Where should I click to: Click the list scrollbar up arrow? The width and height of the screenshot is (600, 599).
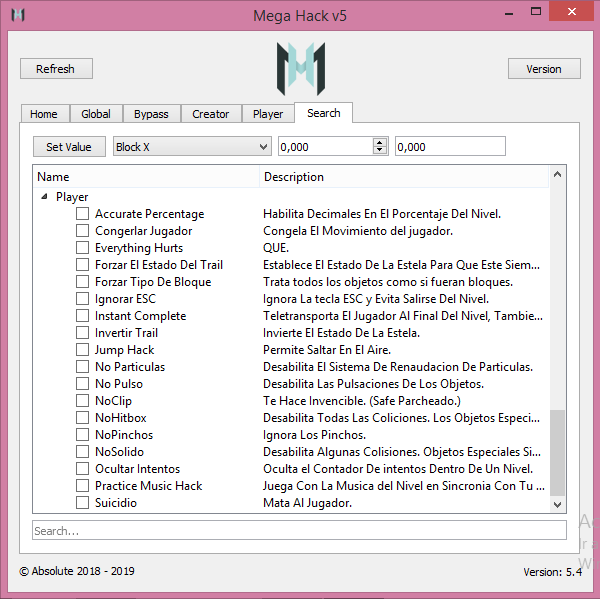click(558, 175)
